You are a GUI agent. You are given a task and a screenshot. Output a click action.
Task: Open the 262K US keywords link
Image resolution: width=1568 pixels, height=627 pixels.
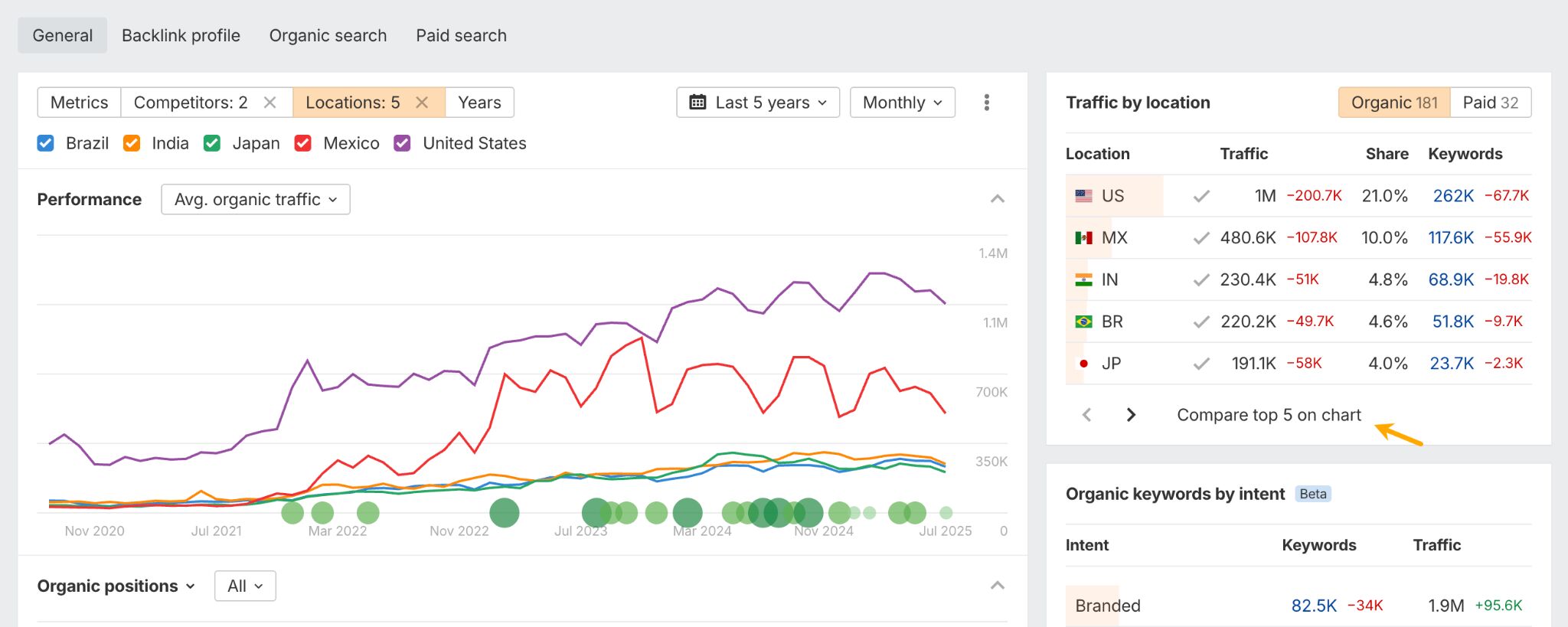tap(1452, 196)
